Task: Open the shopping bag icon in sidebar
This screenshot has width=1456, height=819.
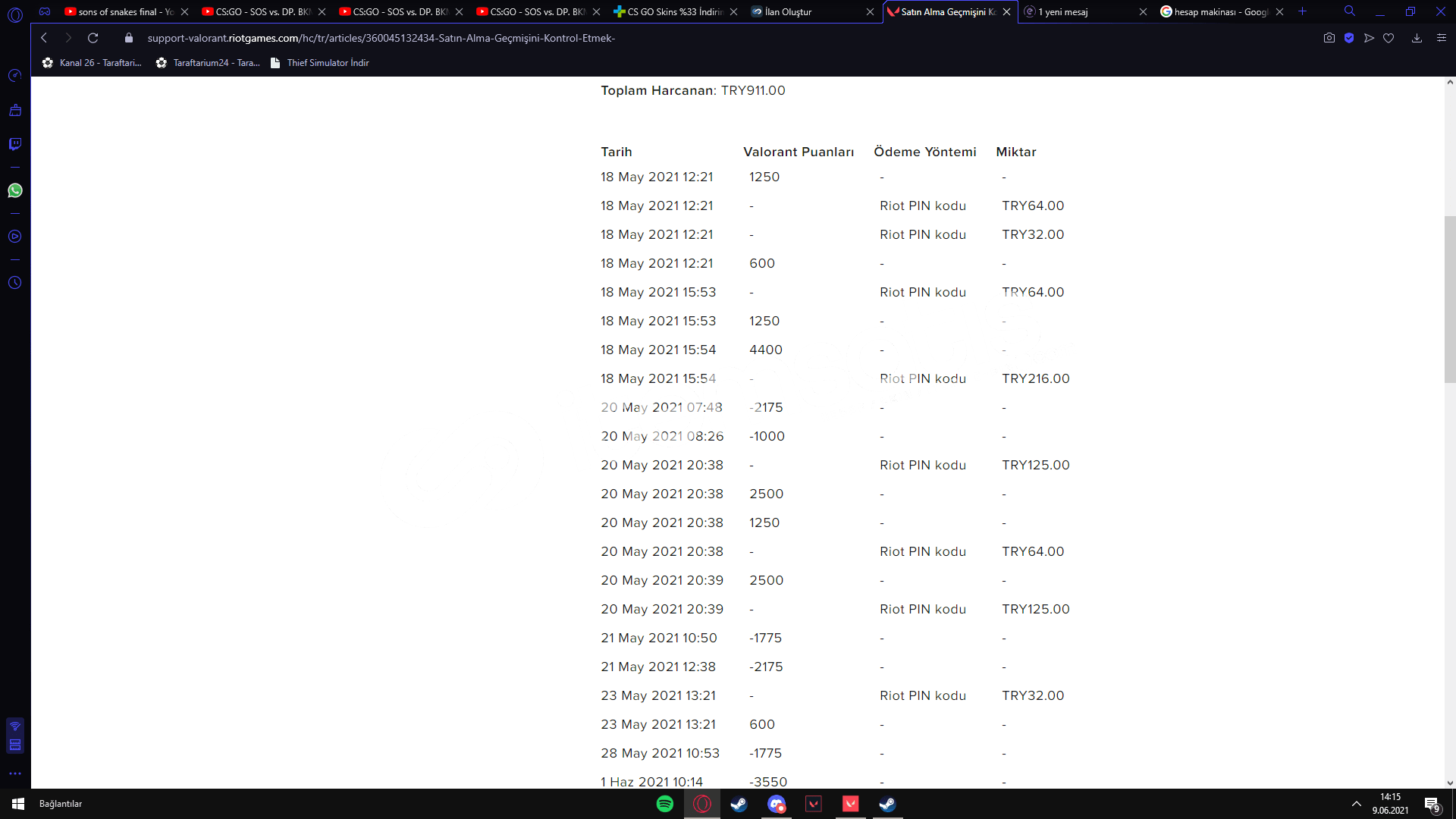Action: coord(15,110)
